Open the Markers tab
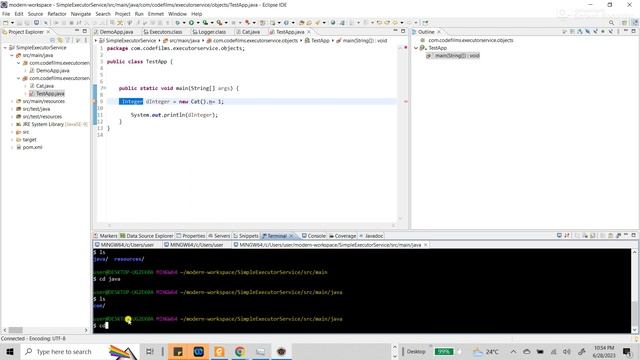Image resolution: width=640 pixels, height=360 pixels. [105, 236]
